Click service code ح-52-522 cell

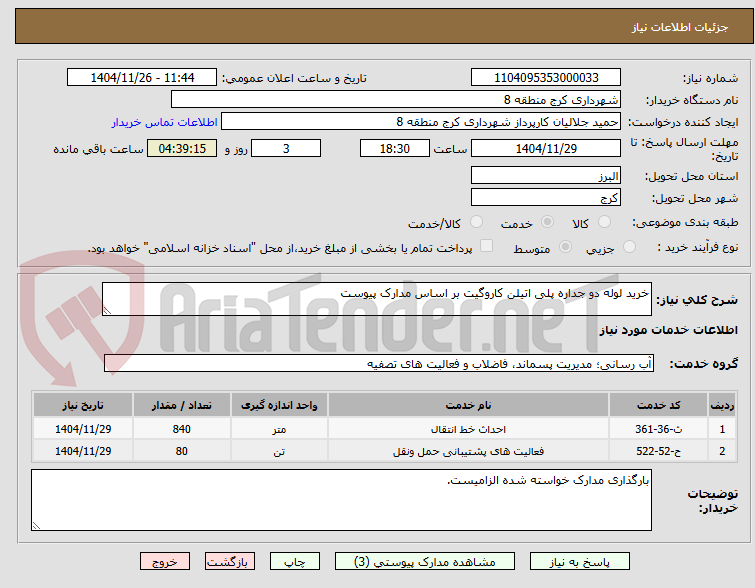point(658,451)
